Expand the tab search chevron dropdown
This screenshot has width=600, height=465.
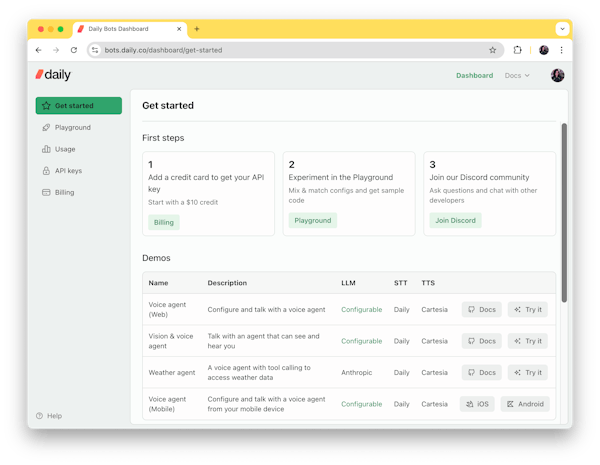[x=562, y=29]
